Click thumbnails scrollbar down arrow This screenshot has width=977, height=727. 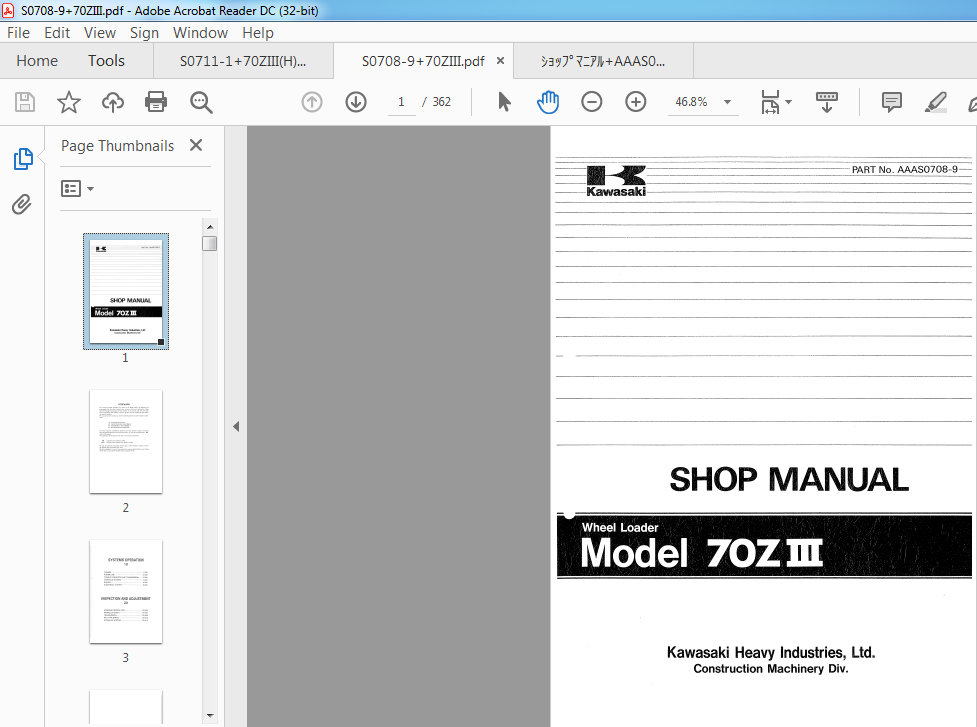click(210, 716)
